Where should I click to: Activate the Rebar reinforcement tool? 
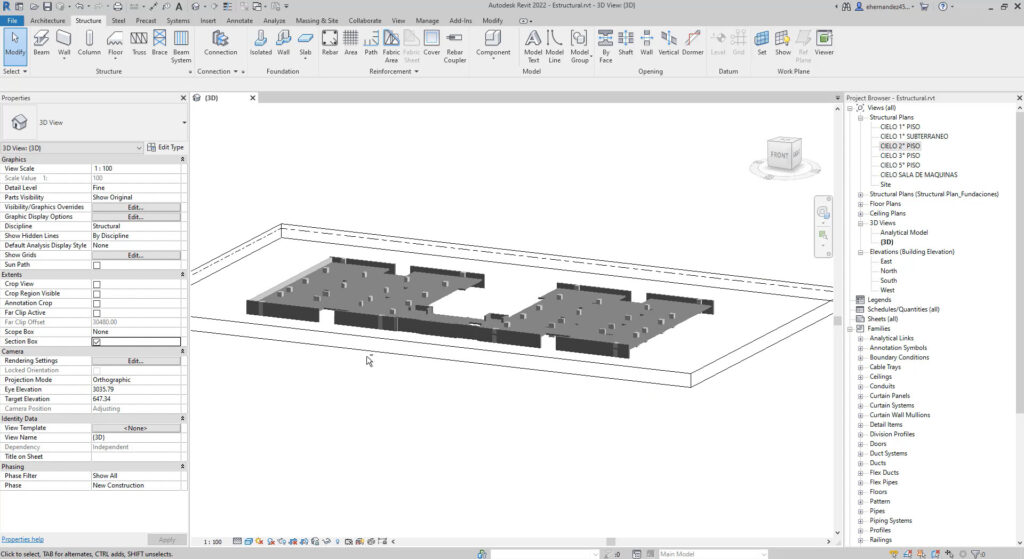330,42
